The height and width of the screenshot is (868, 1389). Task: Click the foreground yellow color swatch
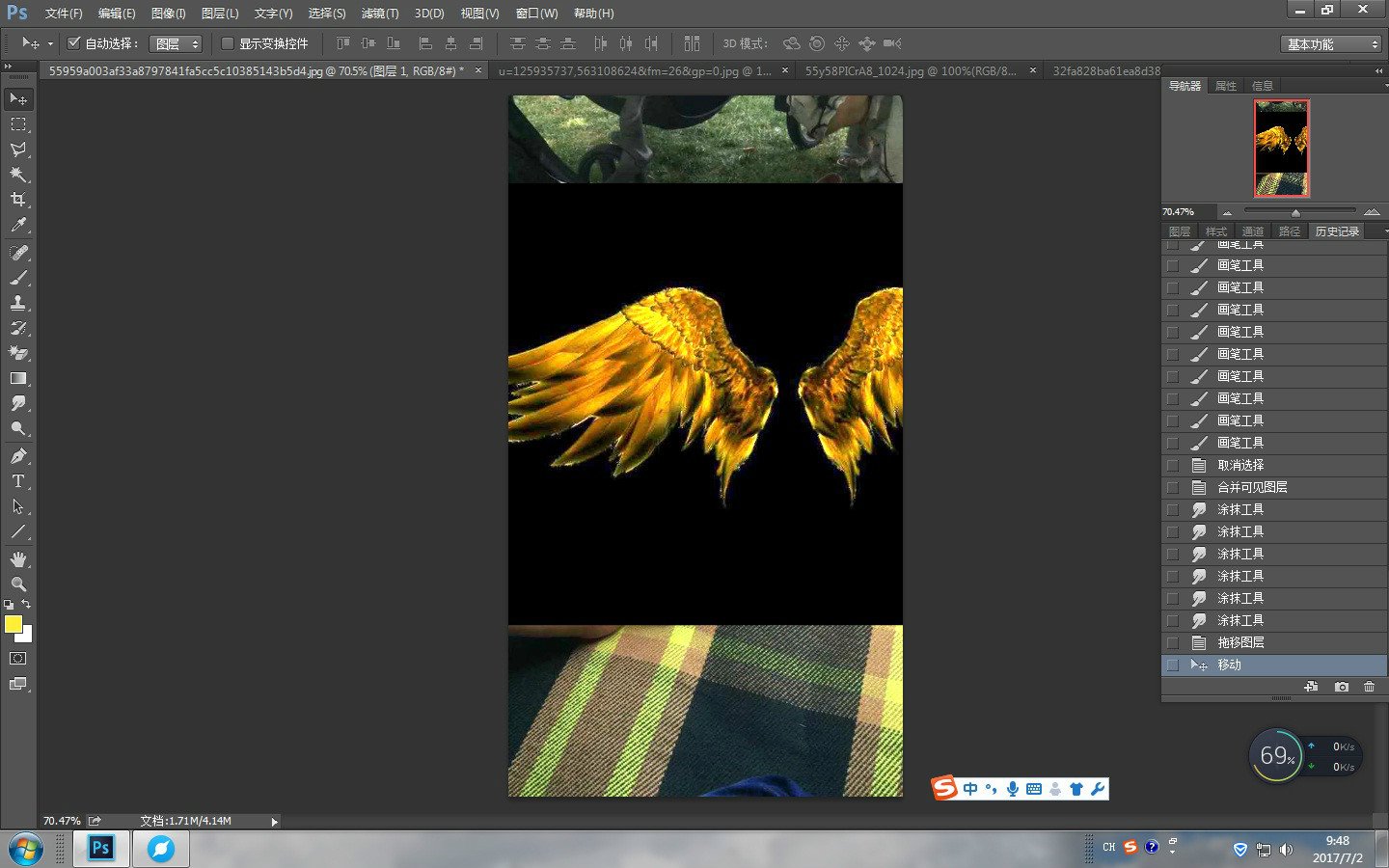[13, 624]
